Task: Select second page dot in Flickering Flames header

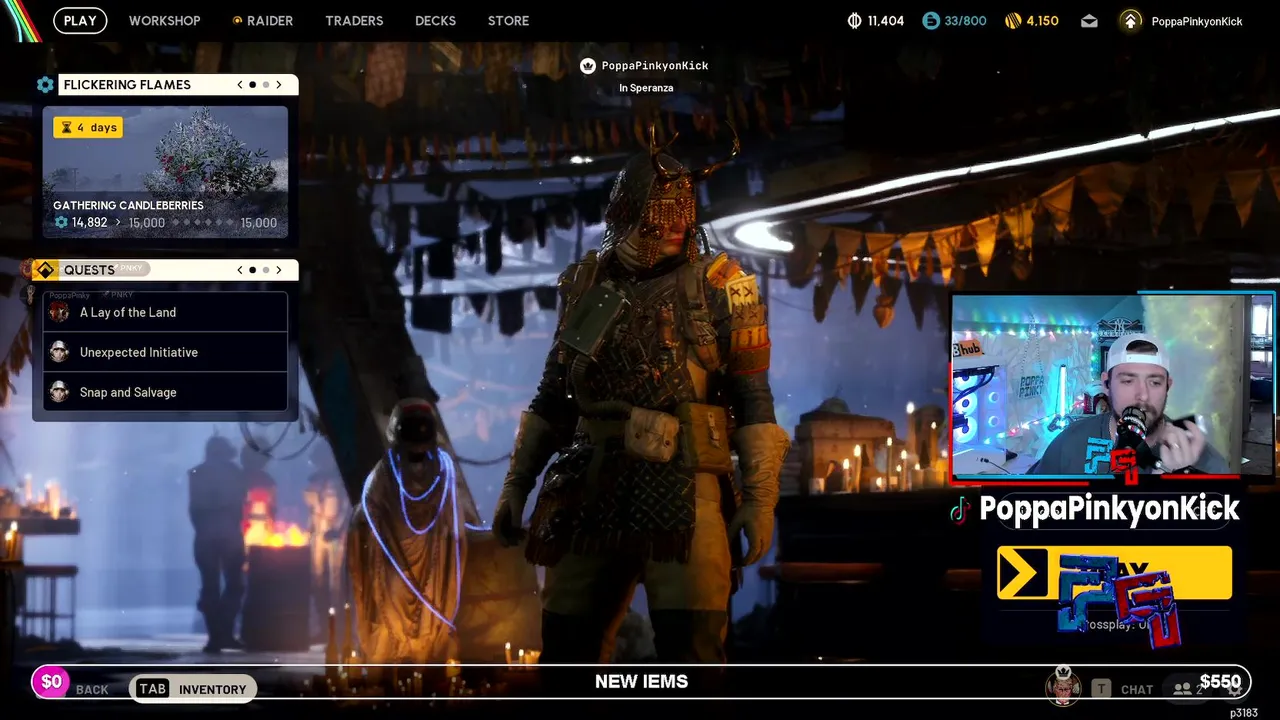Action: coord(266,85)
